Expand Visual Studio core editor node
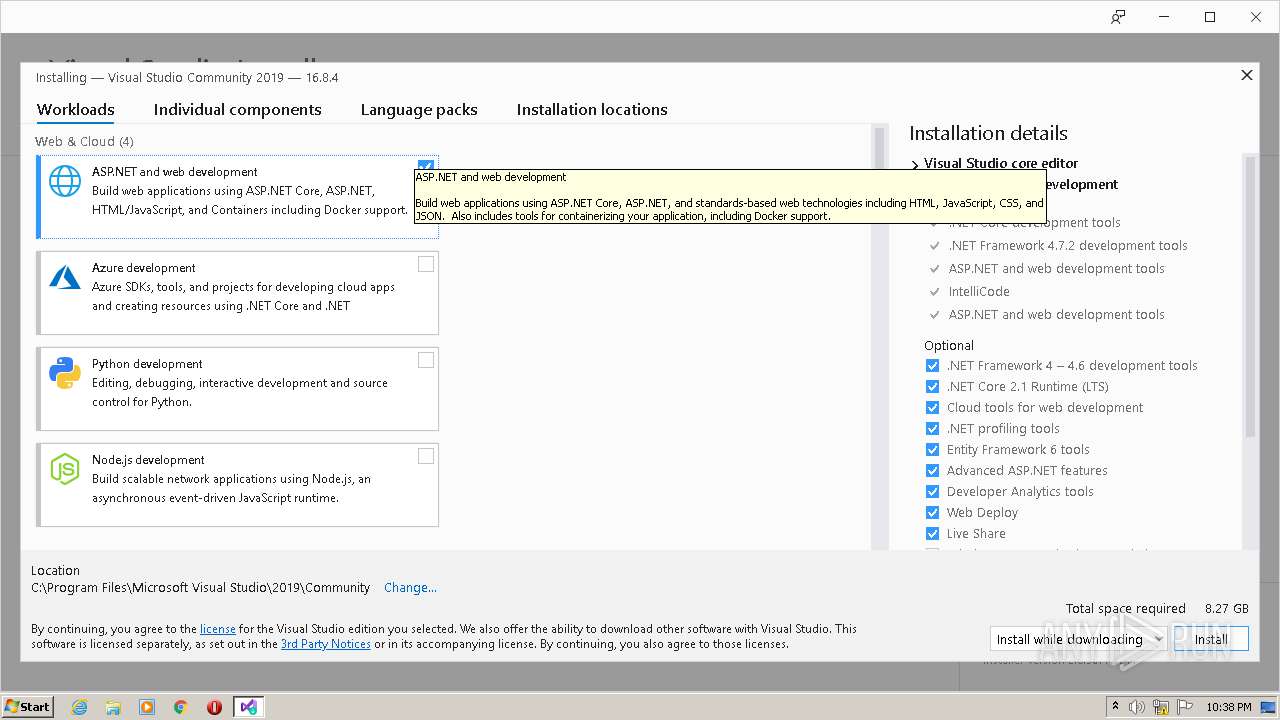This screenshot has width=1280, height=720. (x=915, y=164)
